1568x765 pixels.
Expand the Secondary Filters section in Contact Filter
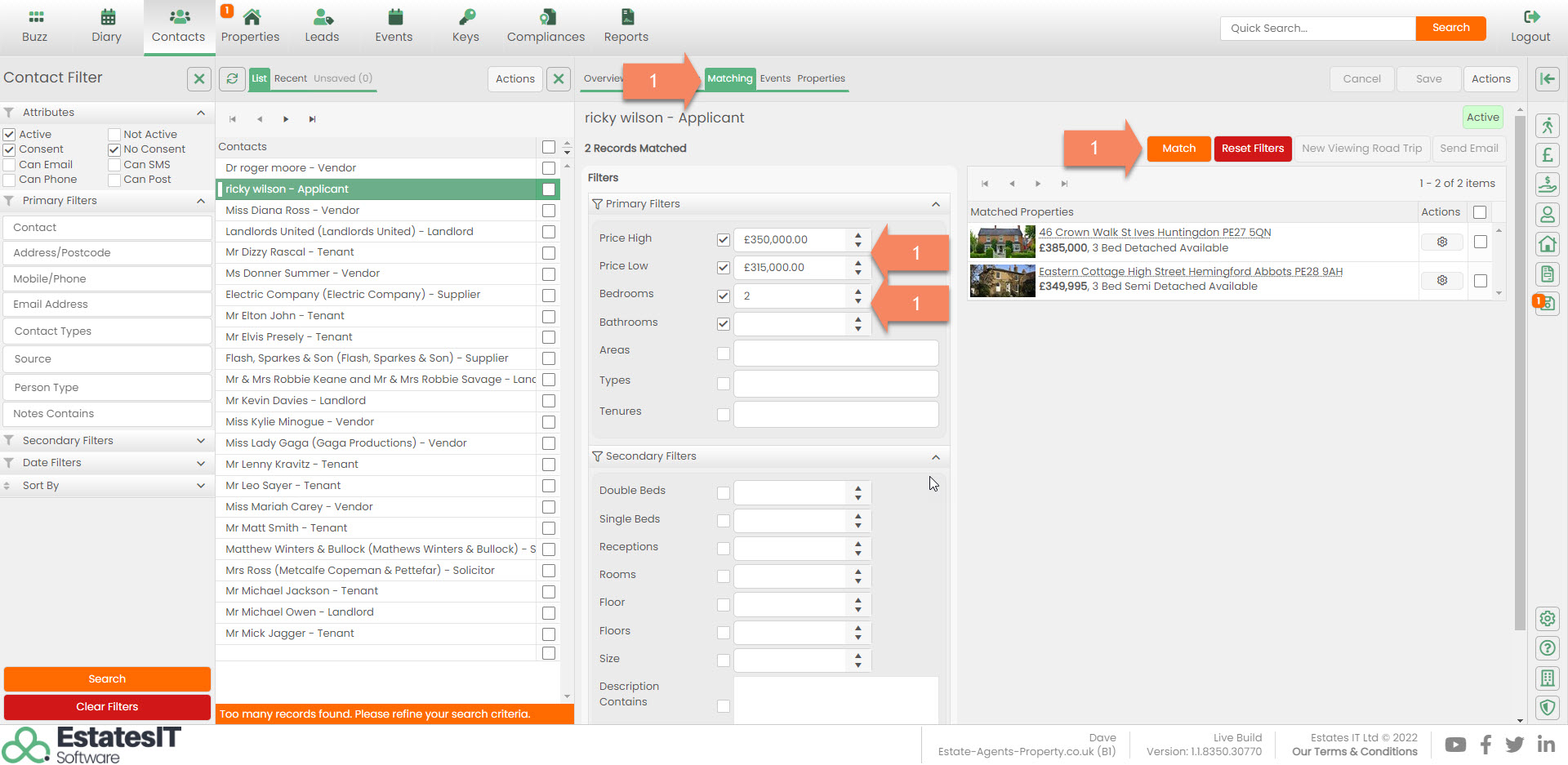(x=106, y=441)
